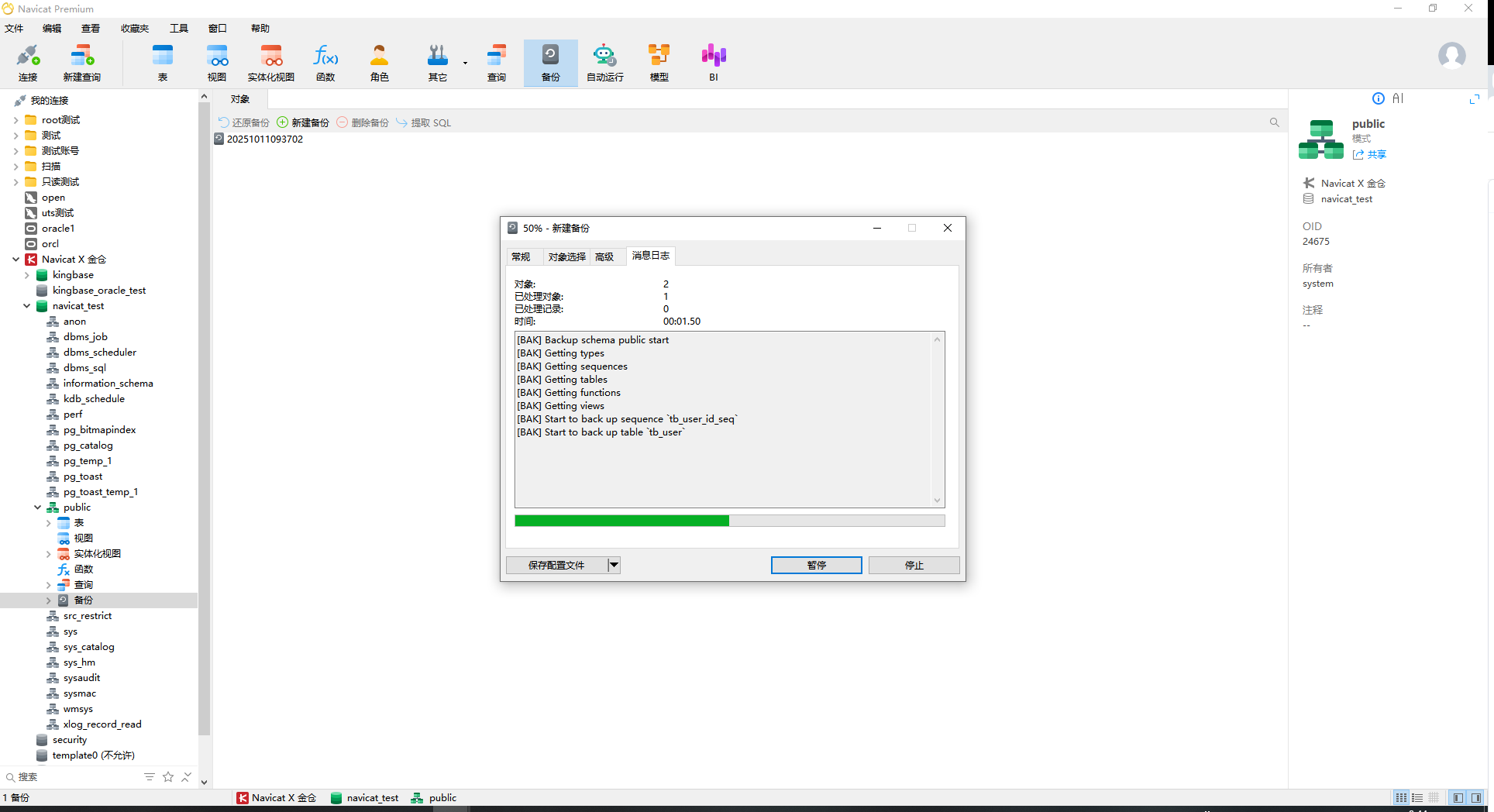Select the 备份 backup toolbar icon

(x=551, y=63)
